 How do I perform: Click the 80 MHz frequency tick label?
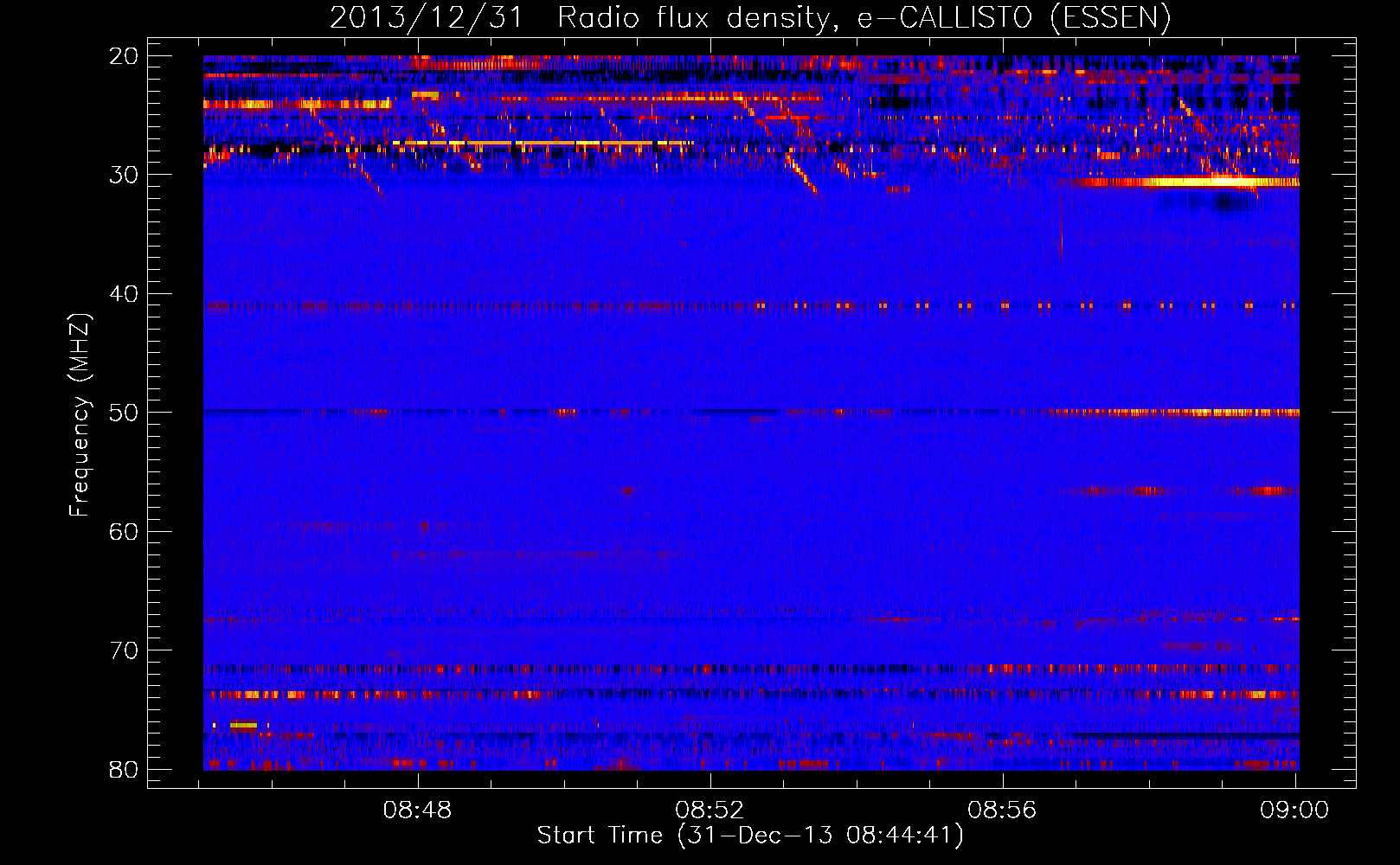(124, 769)
